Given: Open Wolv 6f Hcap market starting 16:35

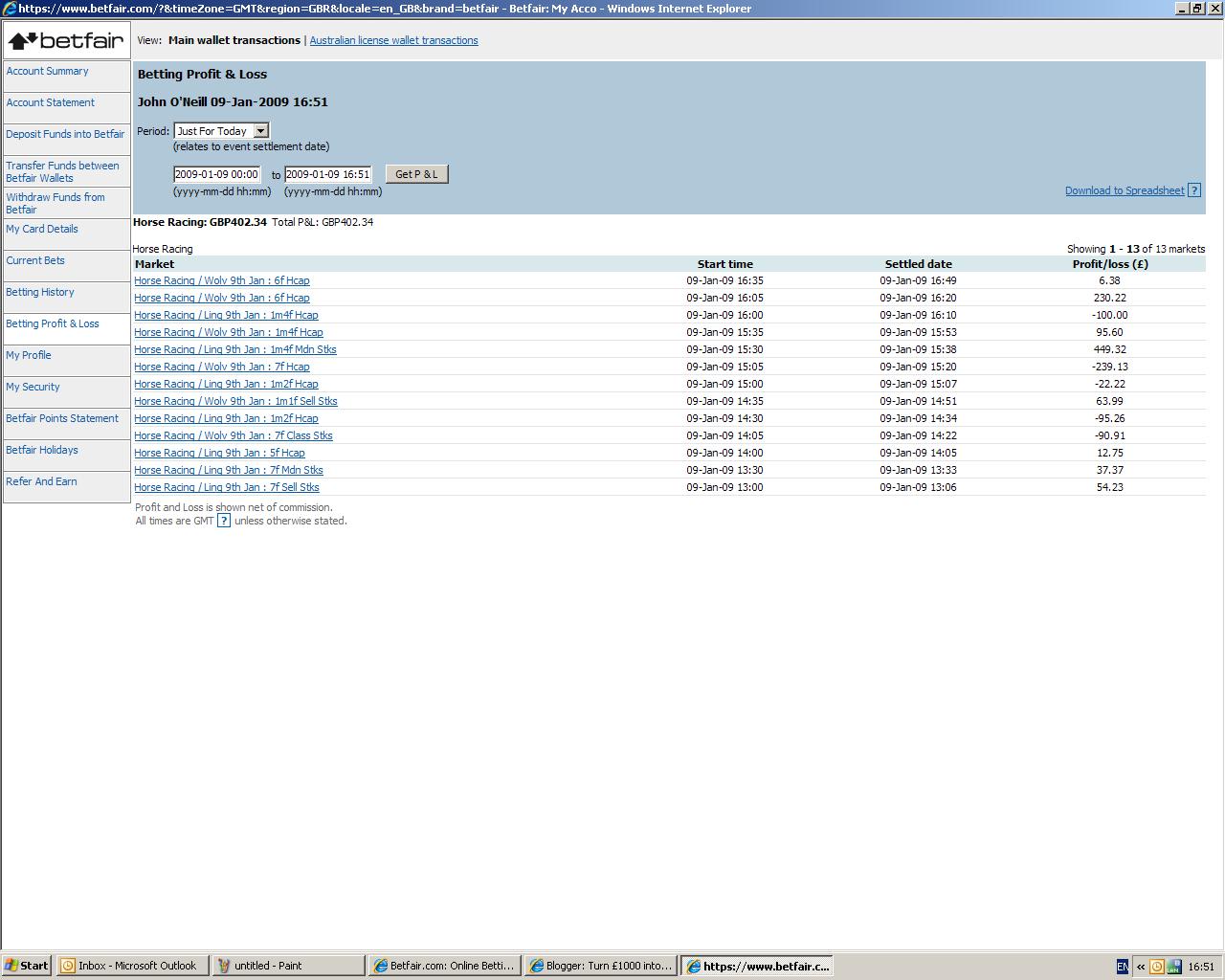Looking at the screenshot, I should 222,280.
